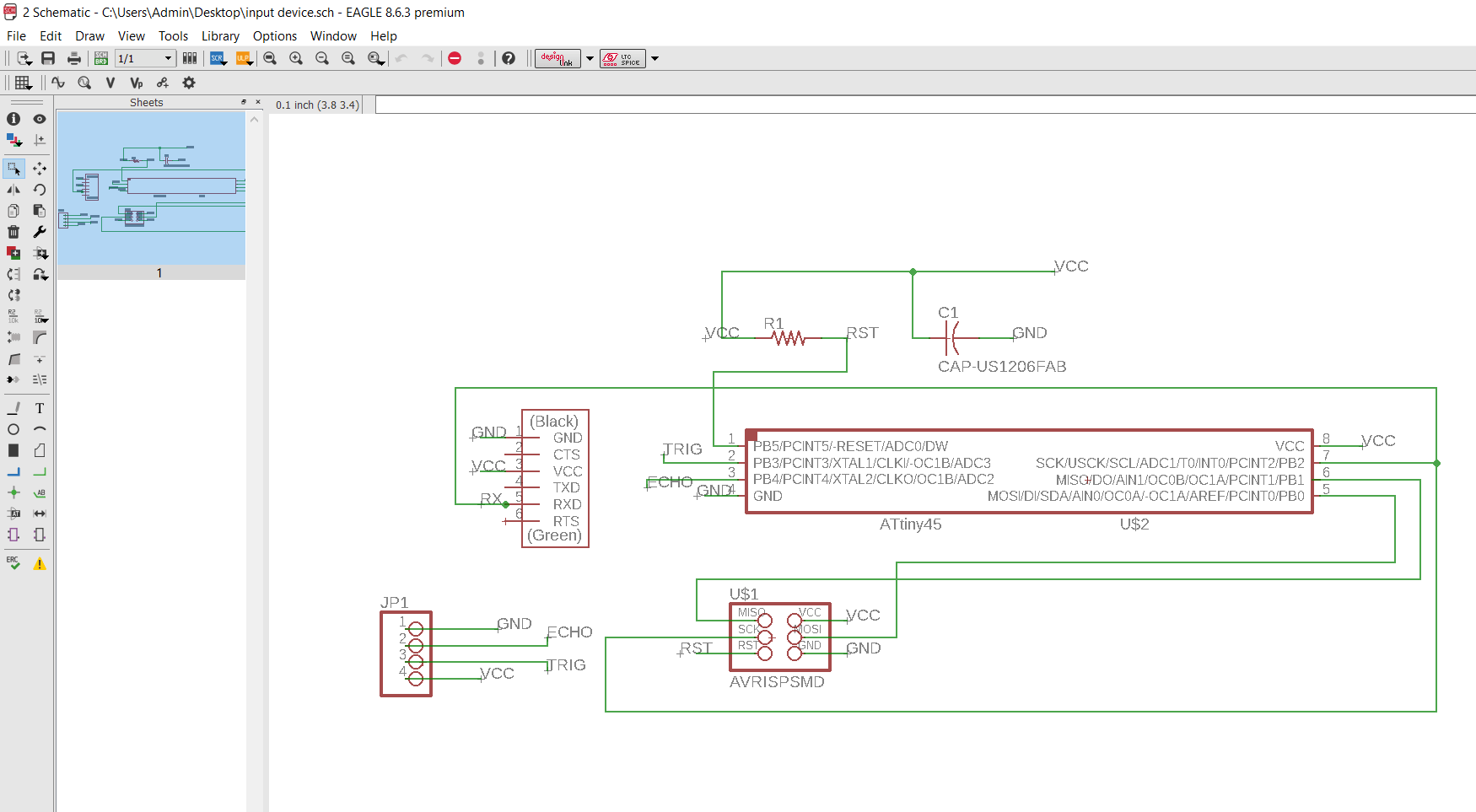Select the Copy tool
The image size is (1476, 812).
(x=13, y=211)
